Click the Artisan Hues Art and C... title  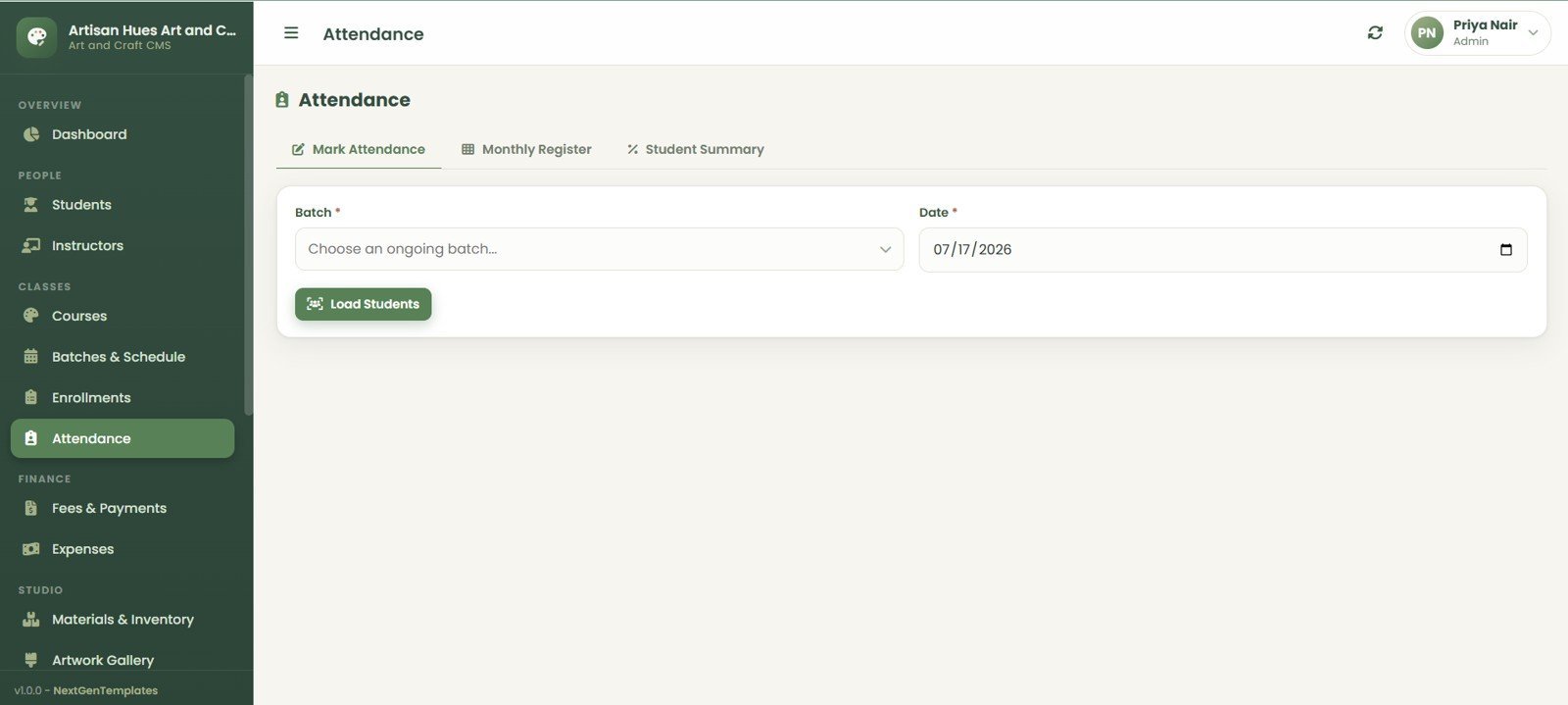(x=152, y=30)
